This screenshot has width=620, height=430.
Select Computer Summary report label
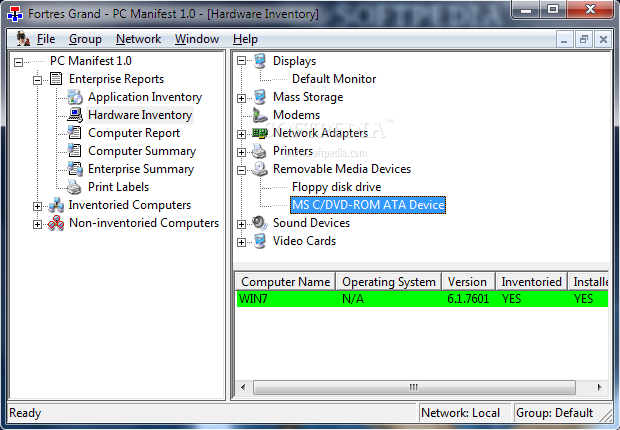pos(142,151)
